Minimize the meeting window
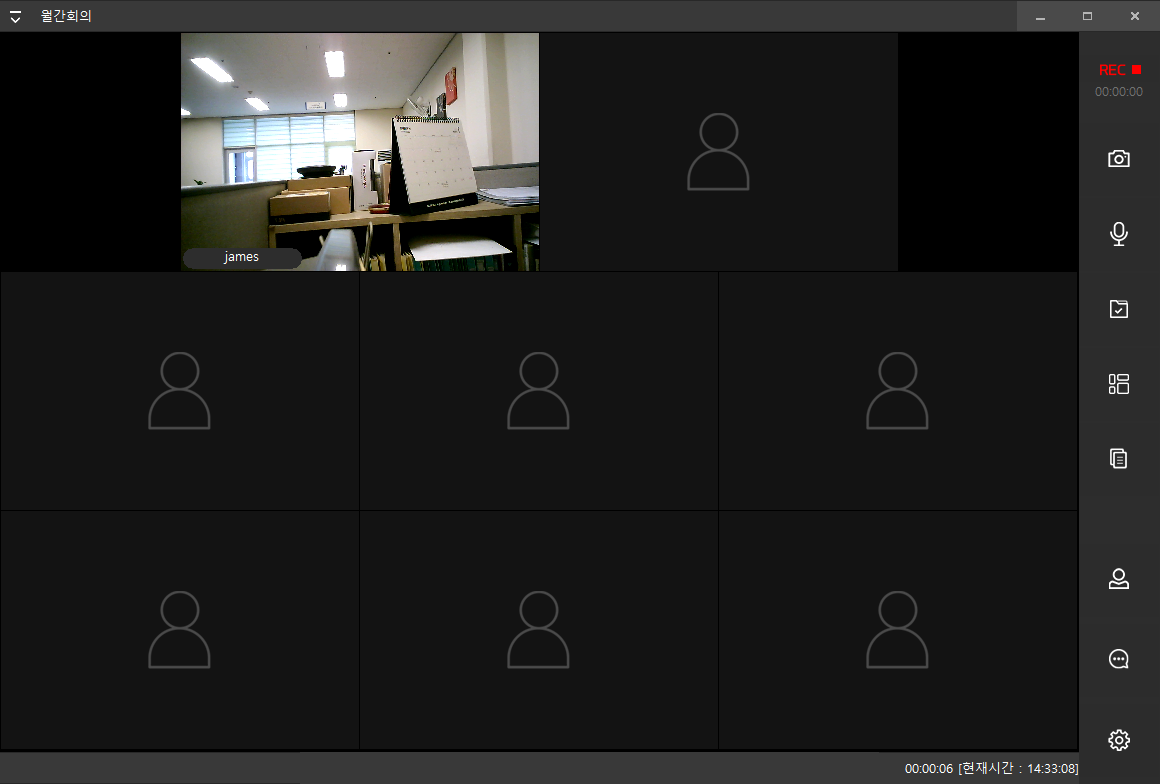 coord(1040,16)
